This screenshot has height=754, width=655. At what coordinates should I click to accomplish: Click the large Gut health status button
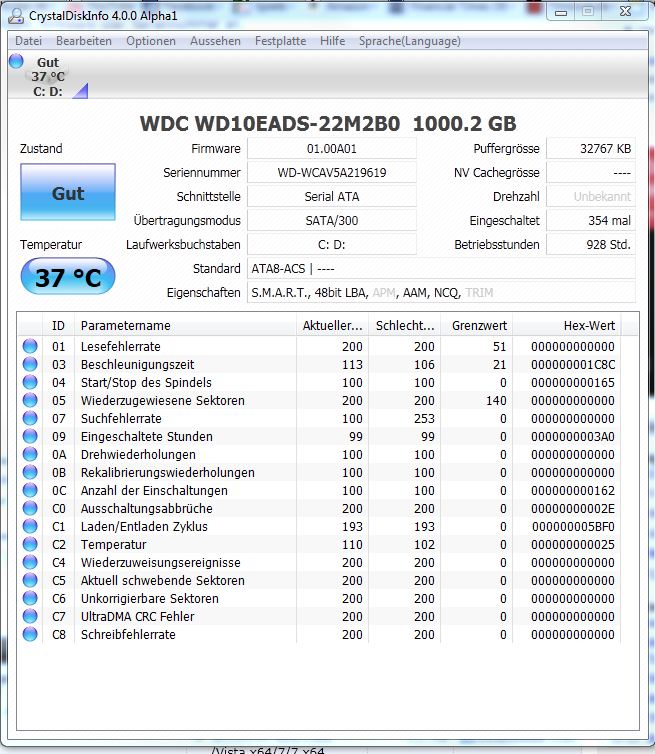(x=68, y=192)
